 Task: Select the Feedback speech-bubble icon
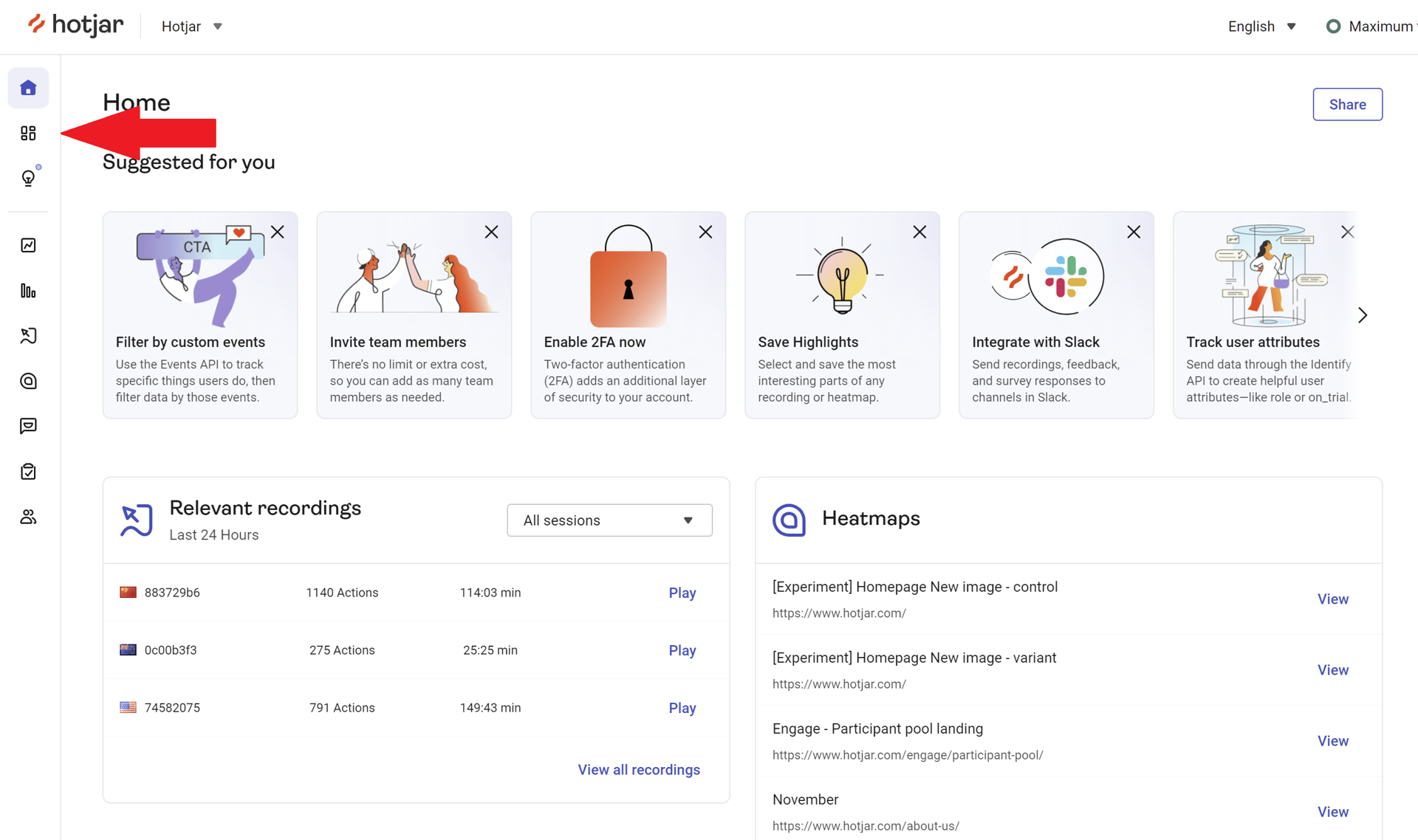coord(28,426)
